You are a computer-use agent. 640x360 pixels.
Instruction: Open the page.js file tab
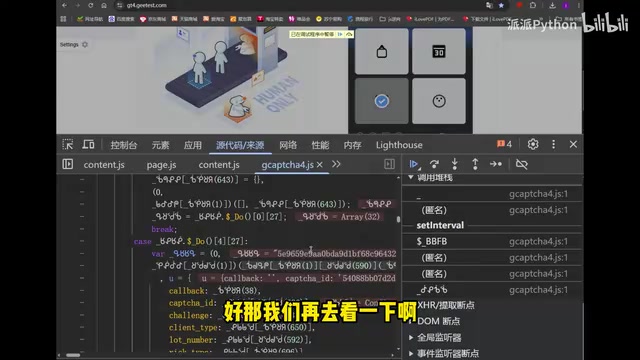pos(161,164)
